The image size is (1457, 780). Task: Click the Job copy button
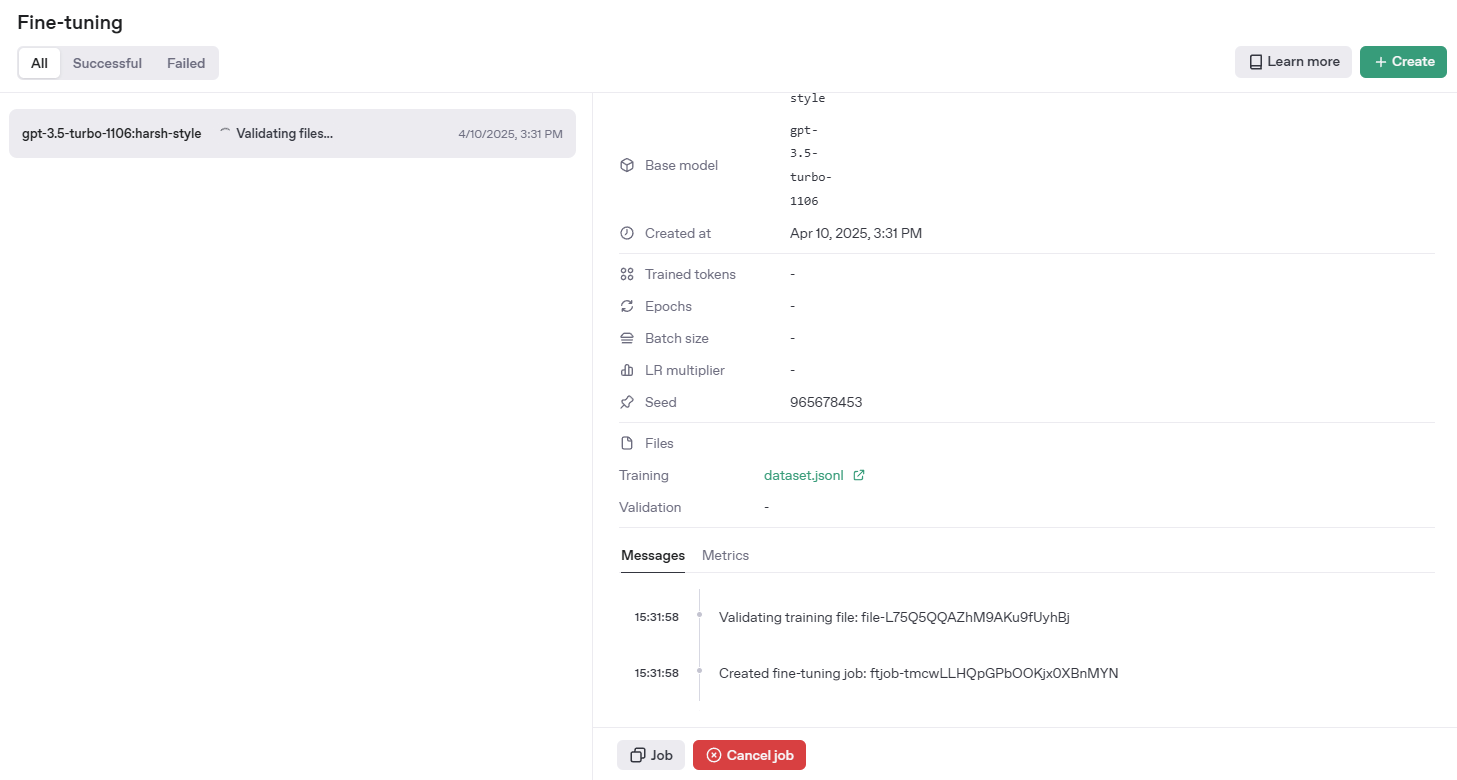(x=651, y=755)
